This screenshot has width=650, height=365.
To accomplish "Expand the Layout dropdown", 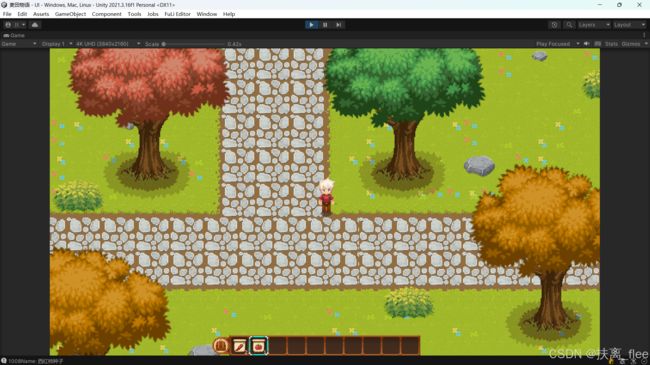I will tap(629, 25).
